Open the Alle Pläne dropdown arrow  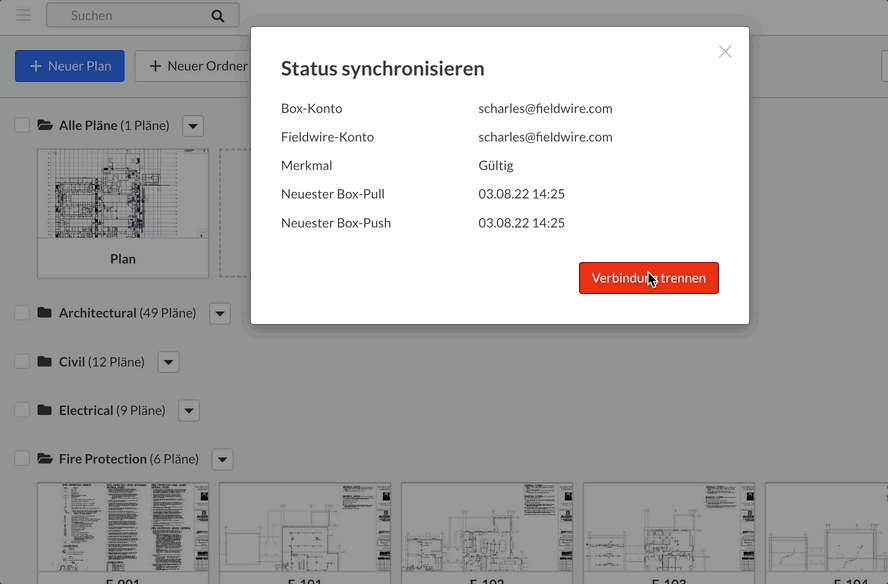[x=193, y=126]
